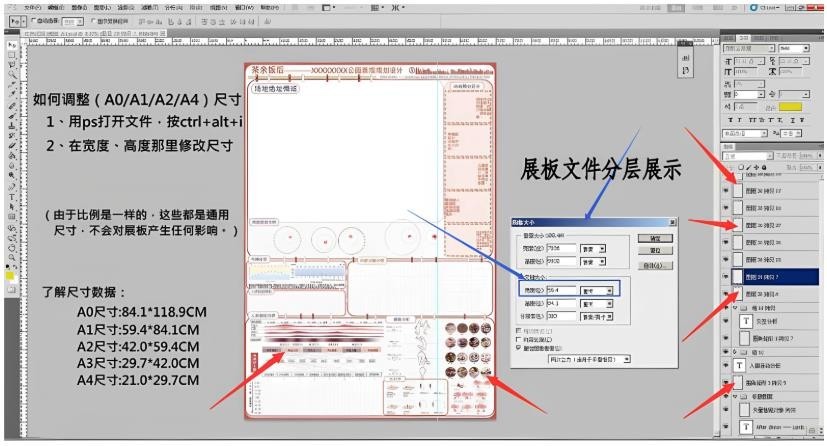Toggle eye icon of 图层 34 拷贝 17

[726, 190]
